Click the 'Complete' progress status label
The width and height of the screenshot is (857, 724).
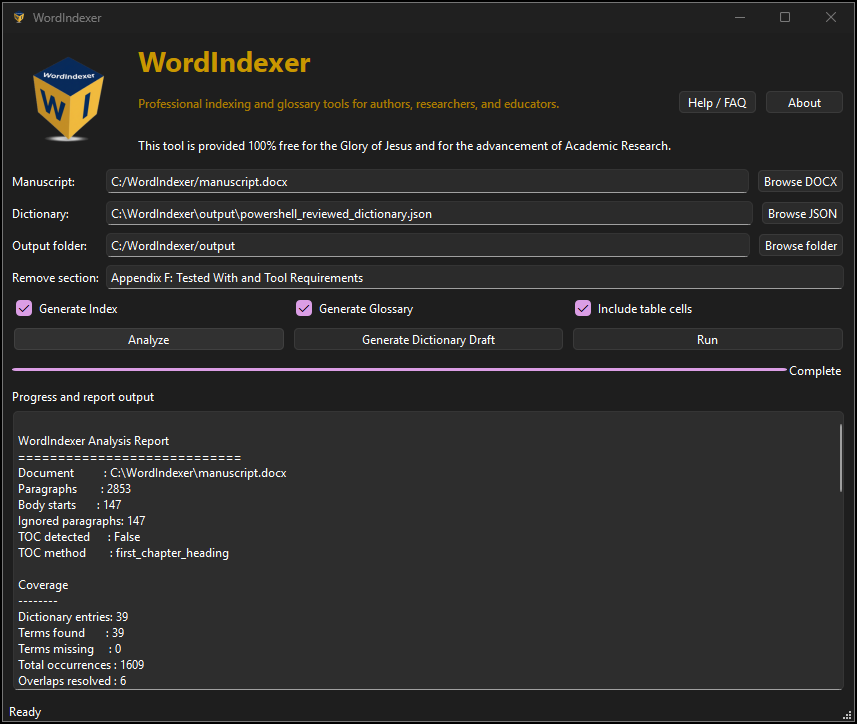click(815, 370)
